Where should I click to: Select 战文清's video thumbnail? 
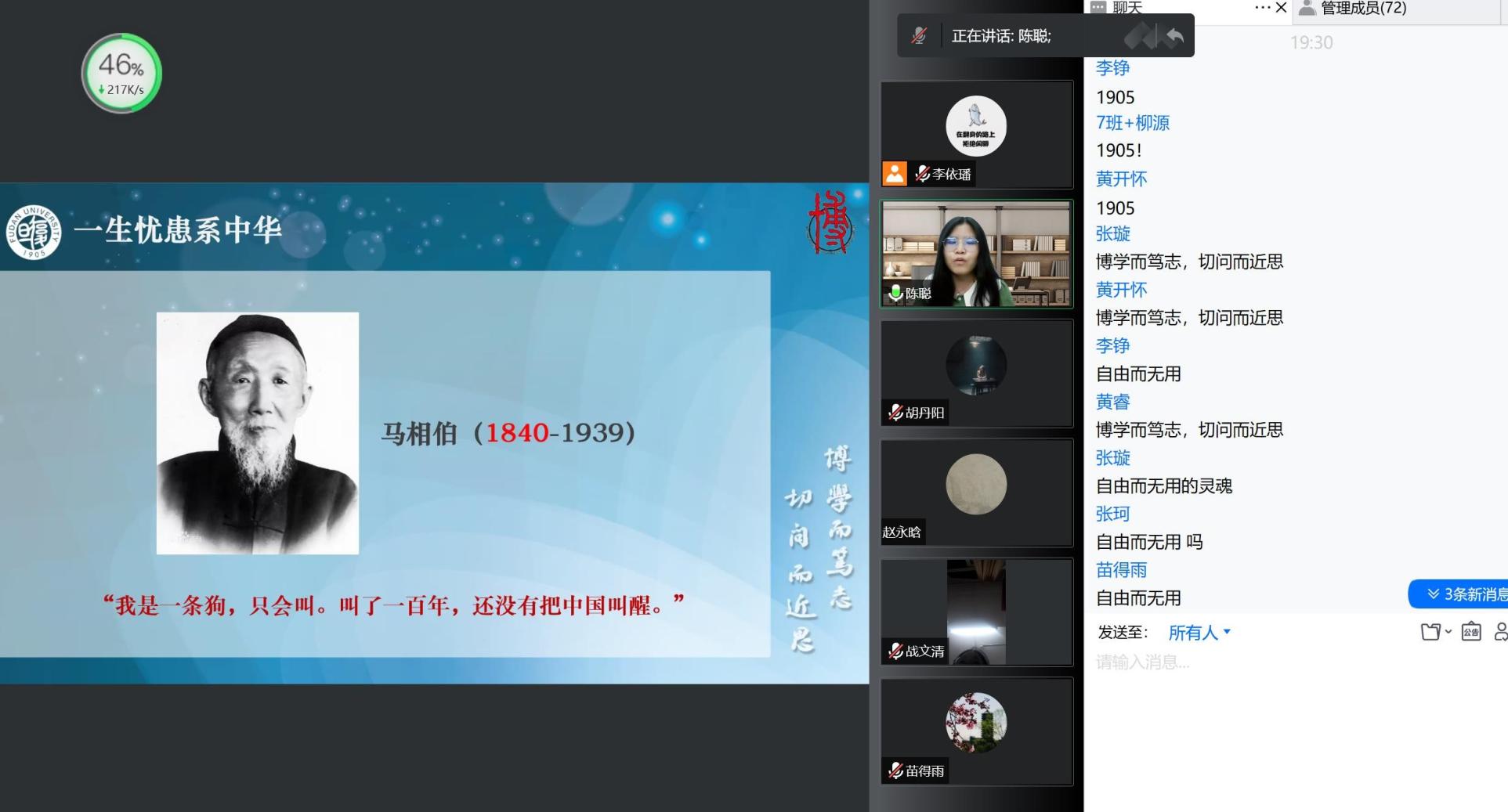tap(976, 612)
